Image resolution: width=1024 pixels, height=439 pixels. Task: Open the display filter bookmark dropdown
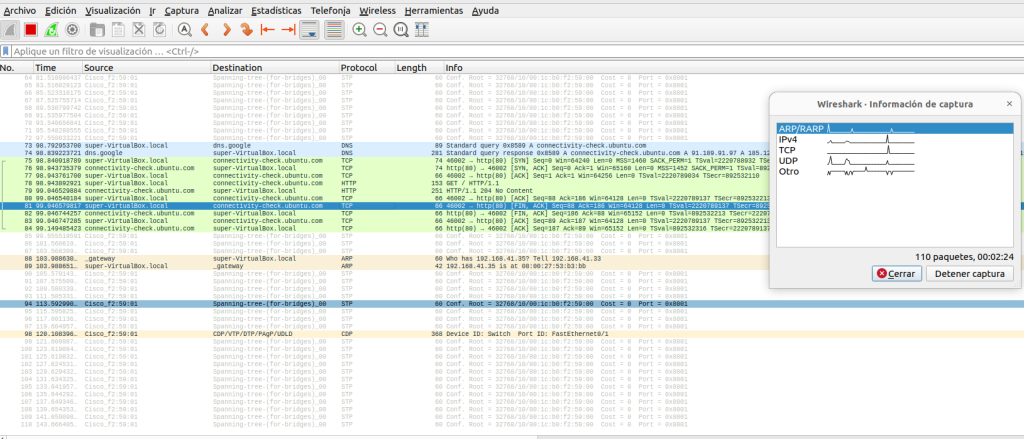coord(7,51)
